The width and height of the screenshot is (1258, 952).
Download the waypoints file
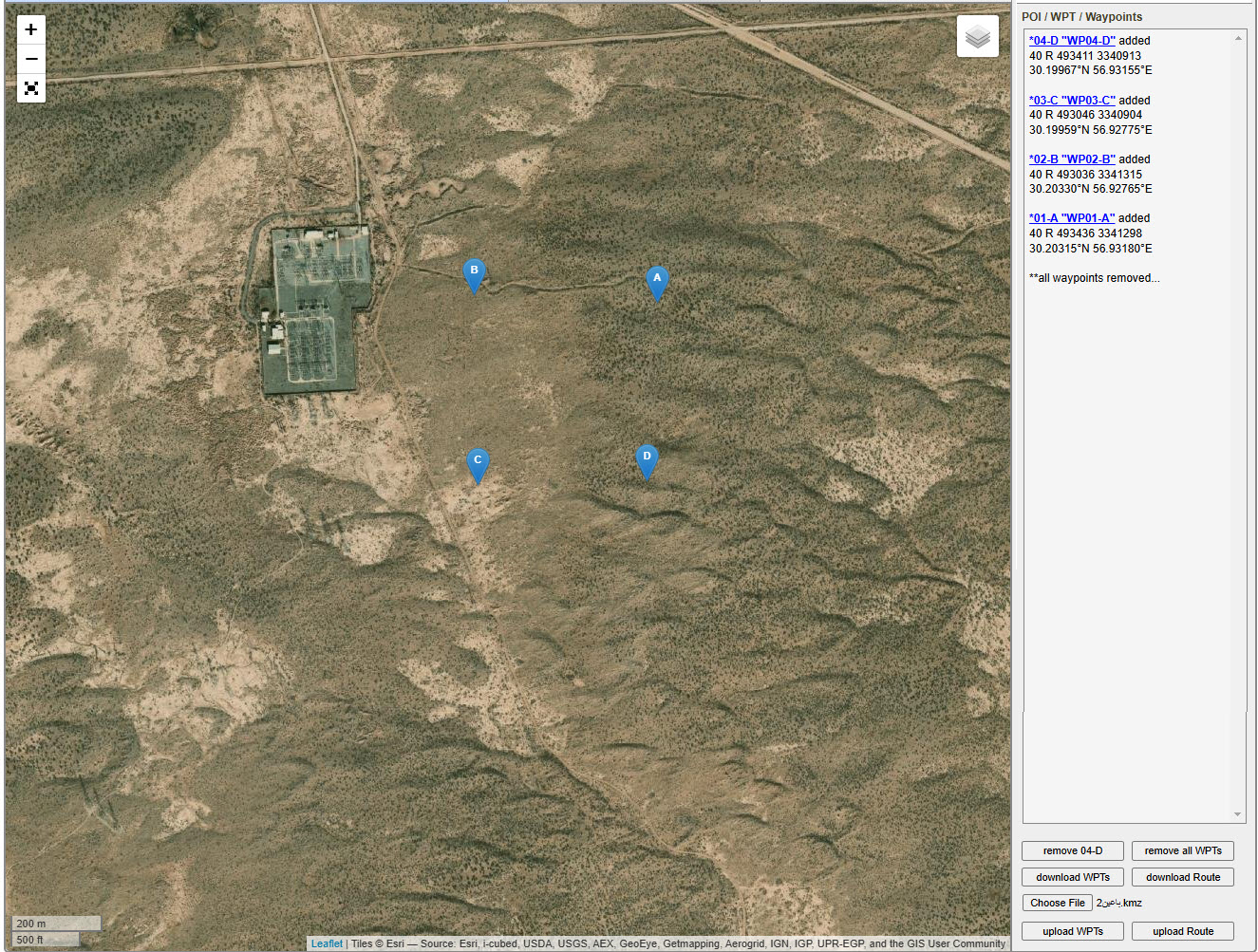1072,877
